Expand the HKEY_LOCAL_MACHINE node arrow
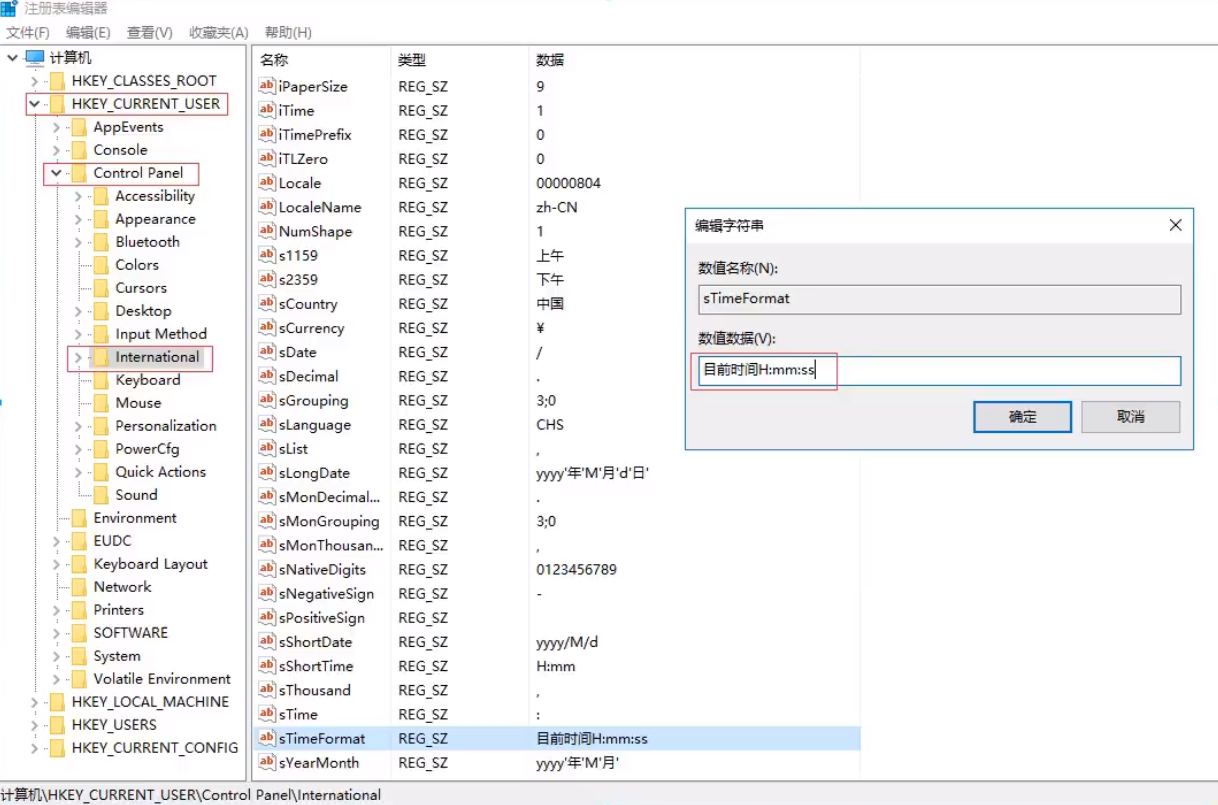Viewport: 1218px width, 805px height. tap(35, 702)
